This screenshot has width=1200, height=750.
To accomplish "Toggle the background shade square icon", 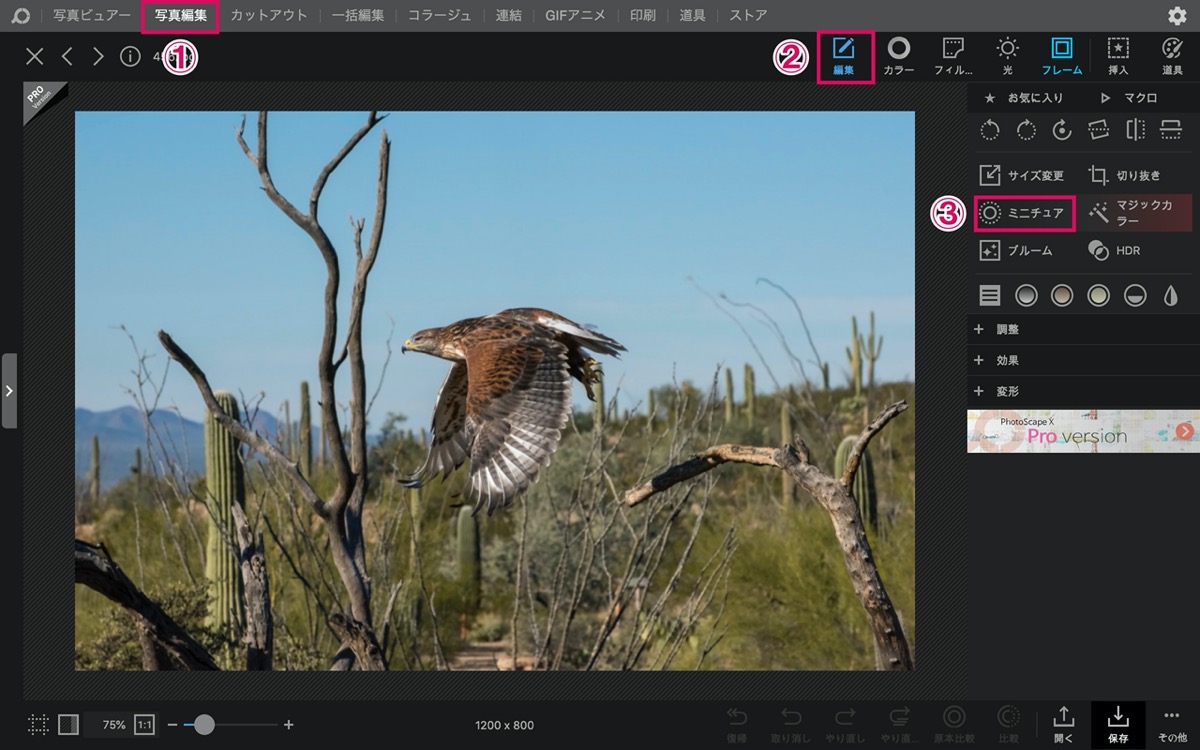I will (69, 724).
